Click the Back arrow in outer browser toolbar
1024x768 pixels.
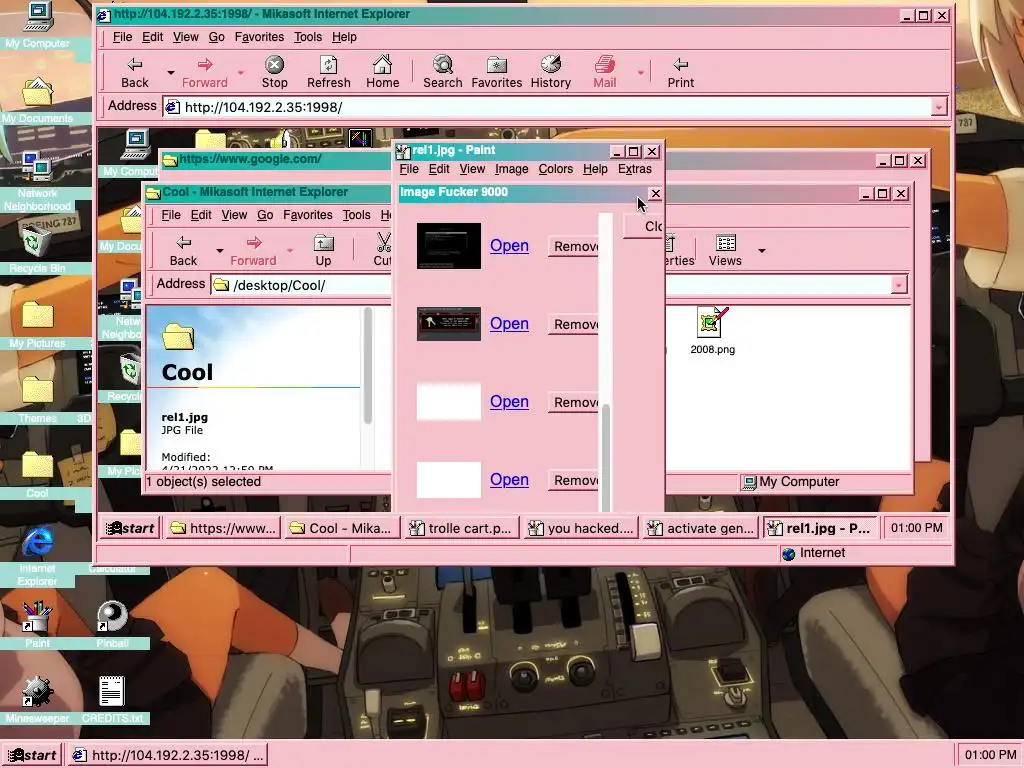pos(135,72)
